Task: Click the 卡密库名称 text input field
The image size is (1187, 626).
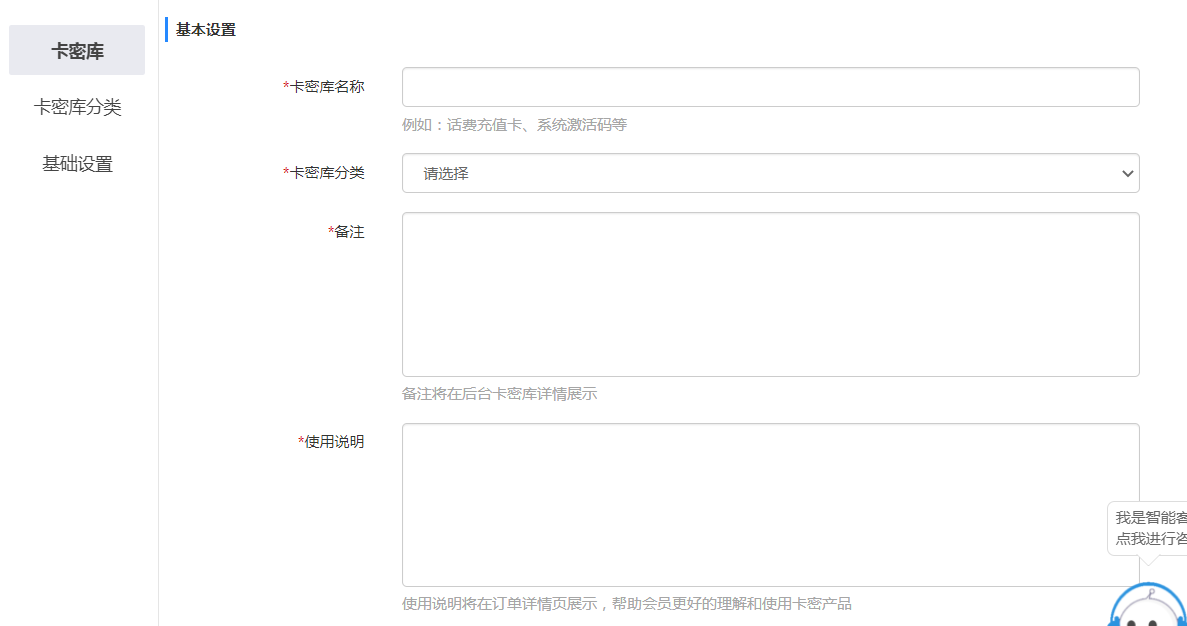Action: [x=770, y=87]
